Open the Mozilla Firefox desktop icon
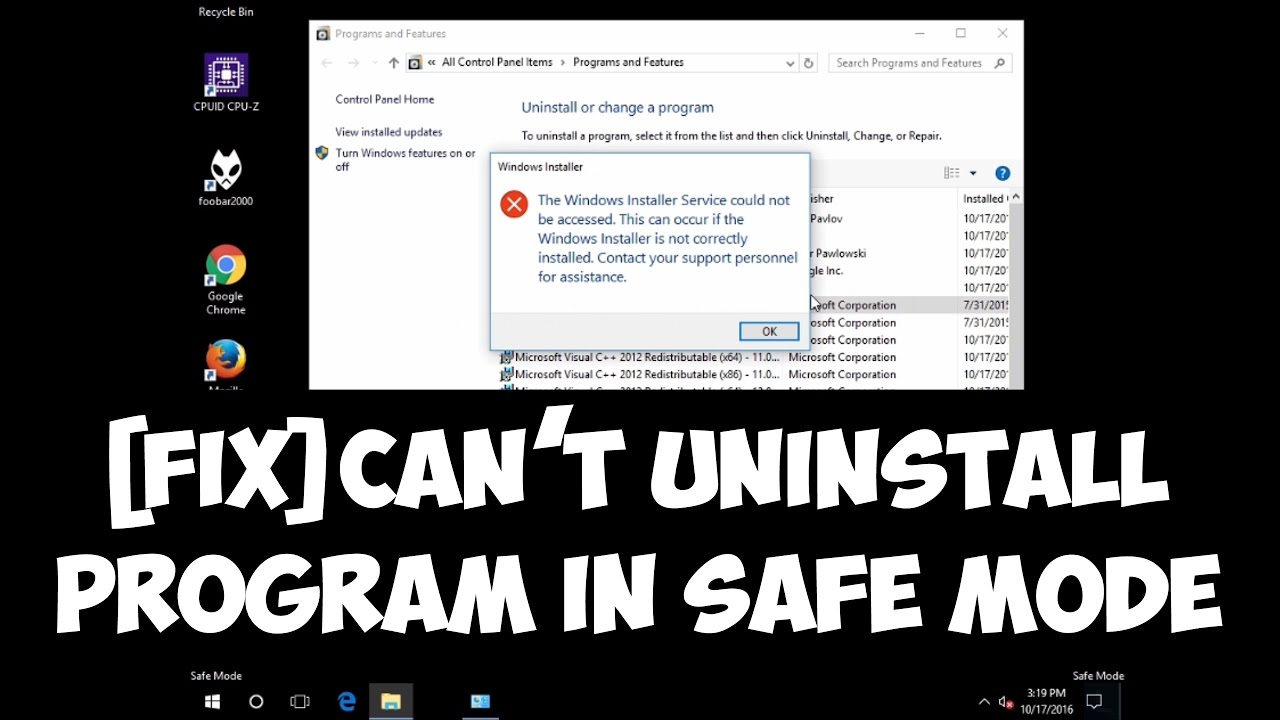1280x720 pixels. pos(226,365)
